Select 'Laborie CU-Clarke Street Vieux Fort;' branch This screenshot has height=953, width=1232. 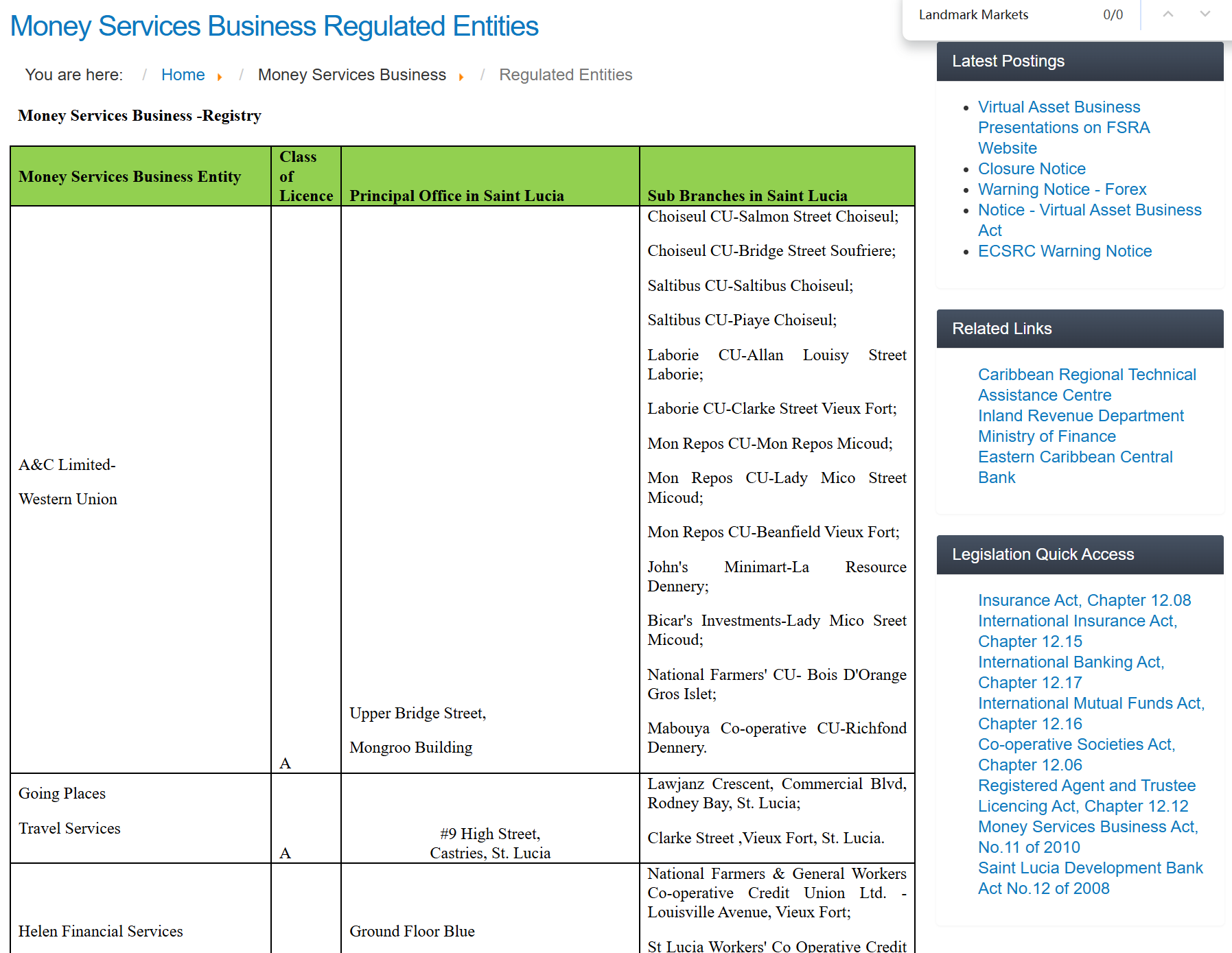(772, 408)
